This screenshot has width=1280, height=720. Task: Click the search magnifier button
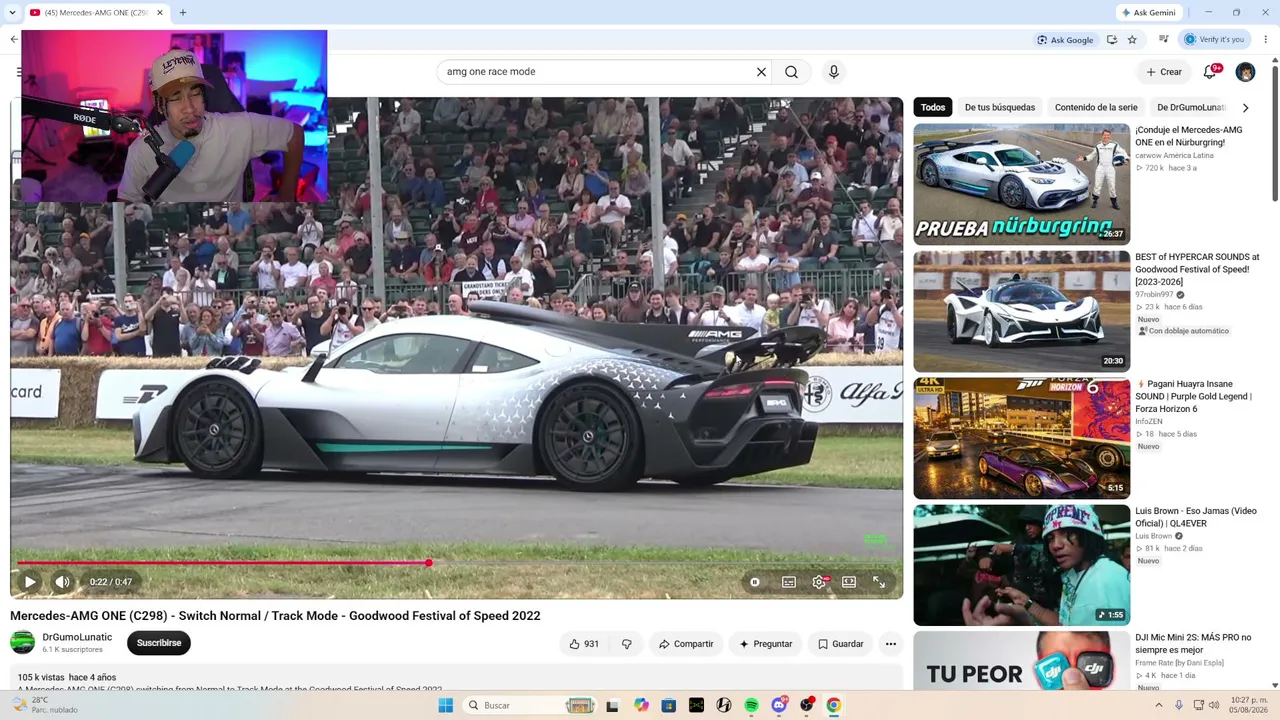pos(791,72)
